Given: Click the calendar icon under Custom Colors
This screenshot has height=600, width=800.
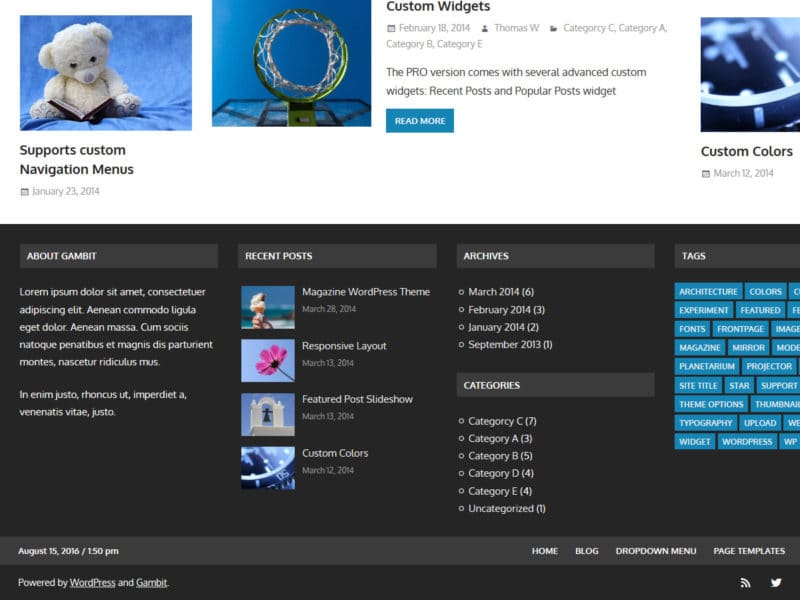Looking at the screenshot, I should [x=707, y=172].
